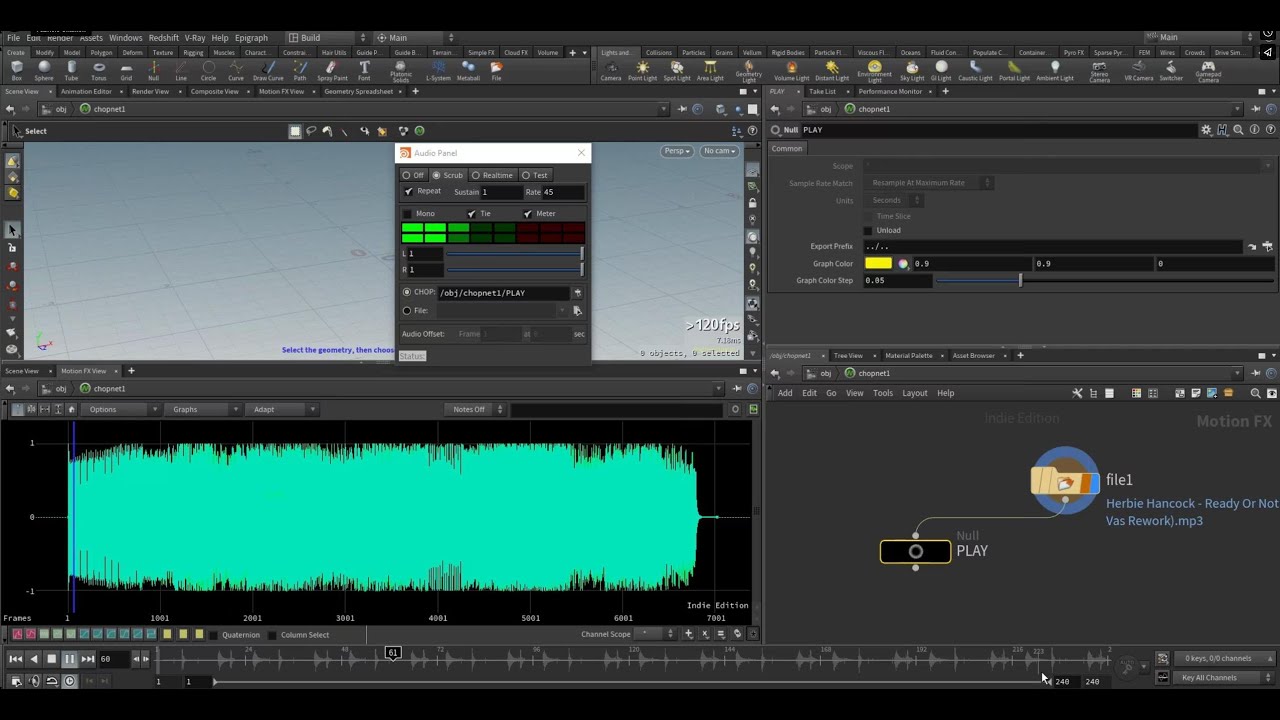1280x720 pixels.
Task: Open Layout in the network editor menu
Action: click(x=915, y=393)
